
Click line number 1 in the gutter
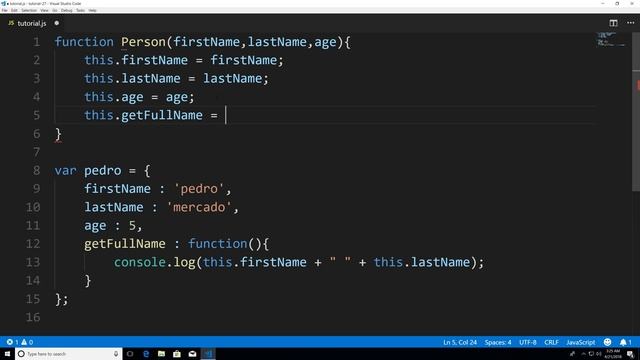(x=37, y=42)
